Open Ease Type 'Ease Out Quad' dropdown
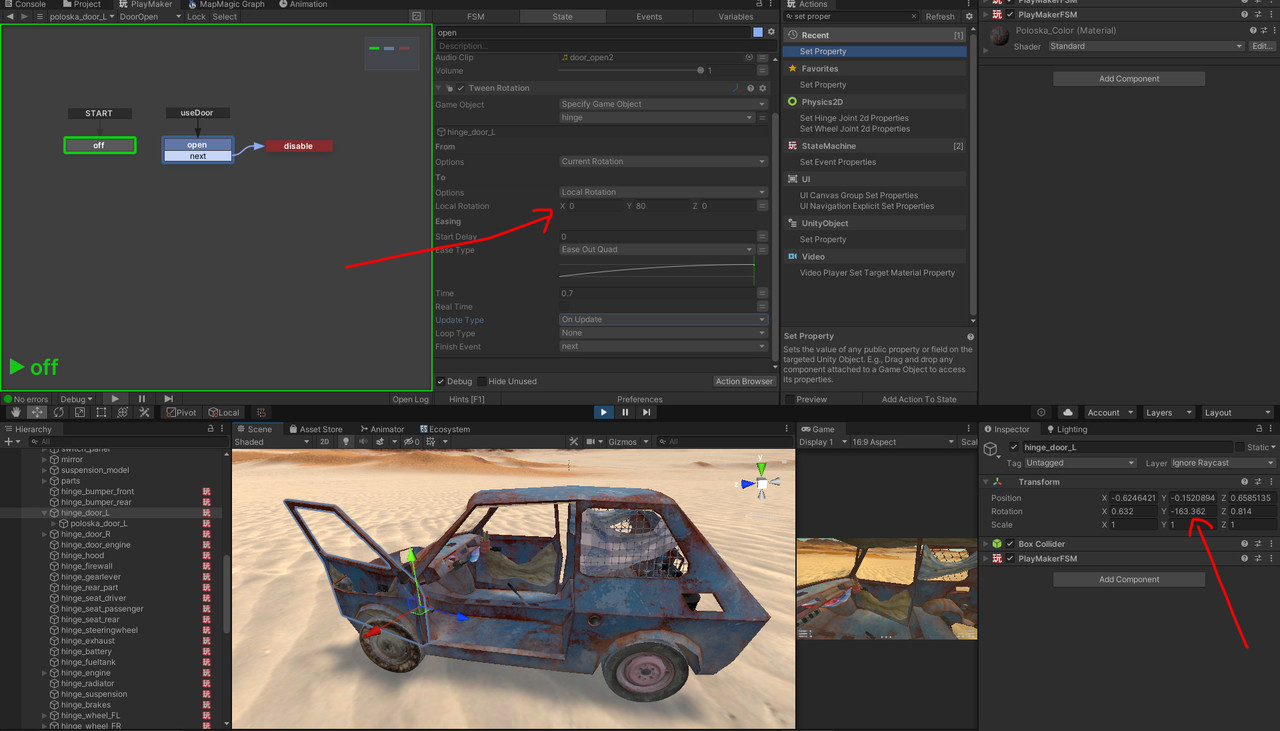The width and height of the screenshot is (1280, 731). coord(656,250)
